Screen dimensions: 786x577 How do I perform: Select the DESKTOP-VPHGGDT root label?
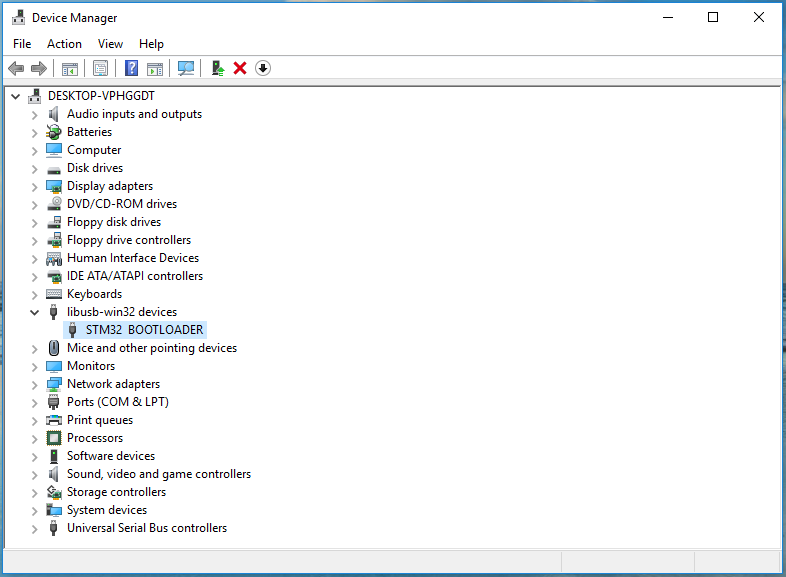coord(101,96)
